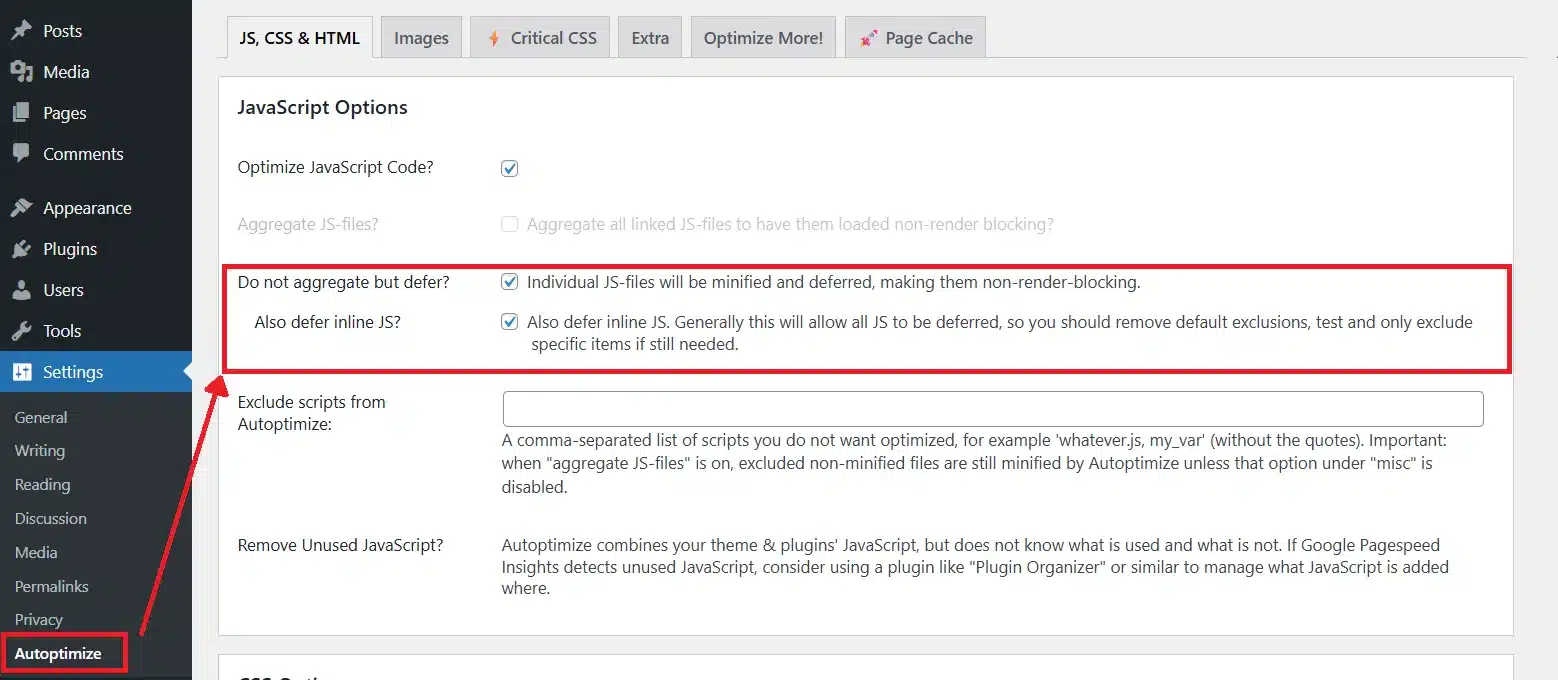Go to General settings
This screenshot has height=680, width=1558.
[x=41, y=417]
